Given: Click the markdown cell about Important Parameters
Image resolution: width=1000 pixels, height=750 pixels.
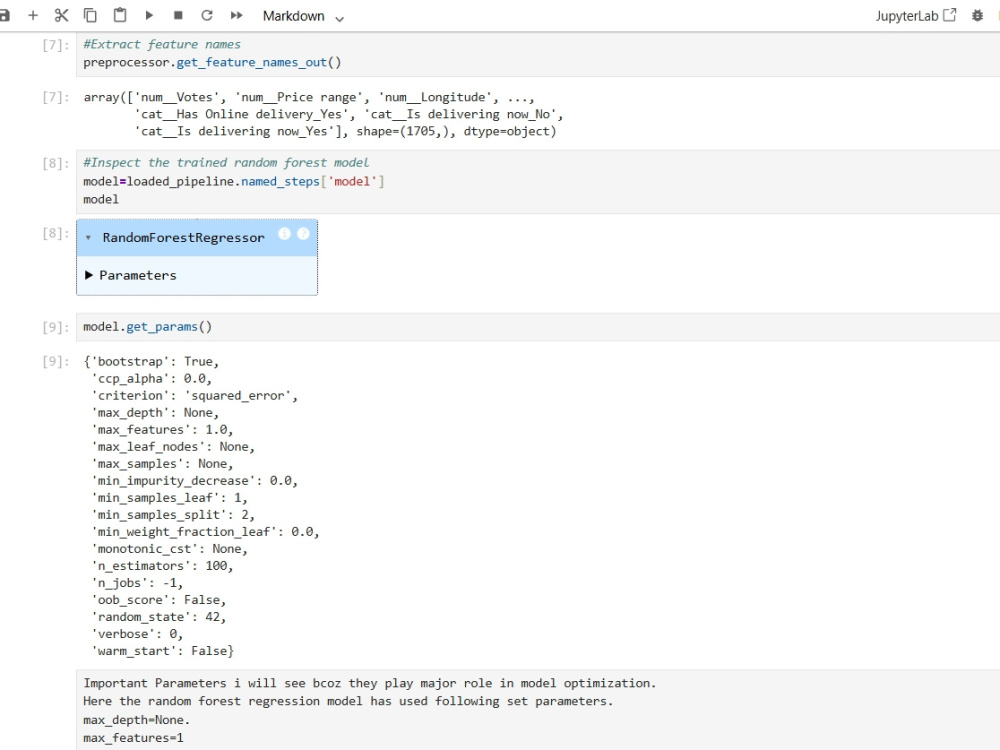Looking at the screenshot, I should [x=538, y=710].
